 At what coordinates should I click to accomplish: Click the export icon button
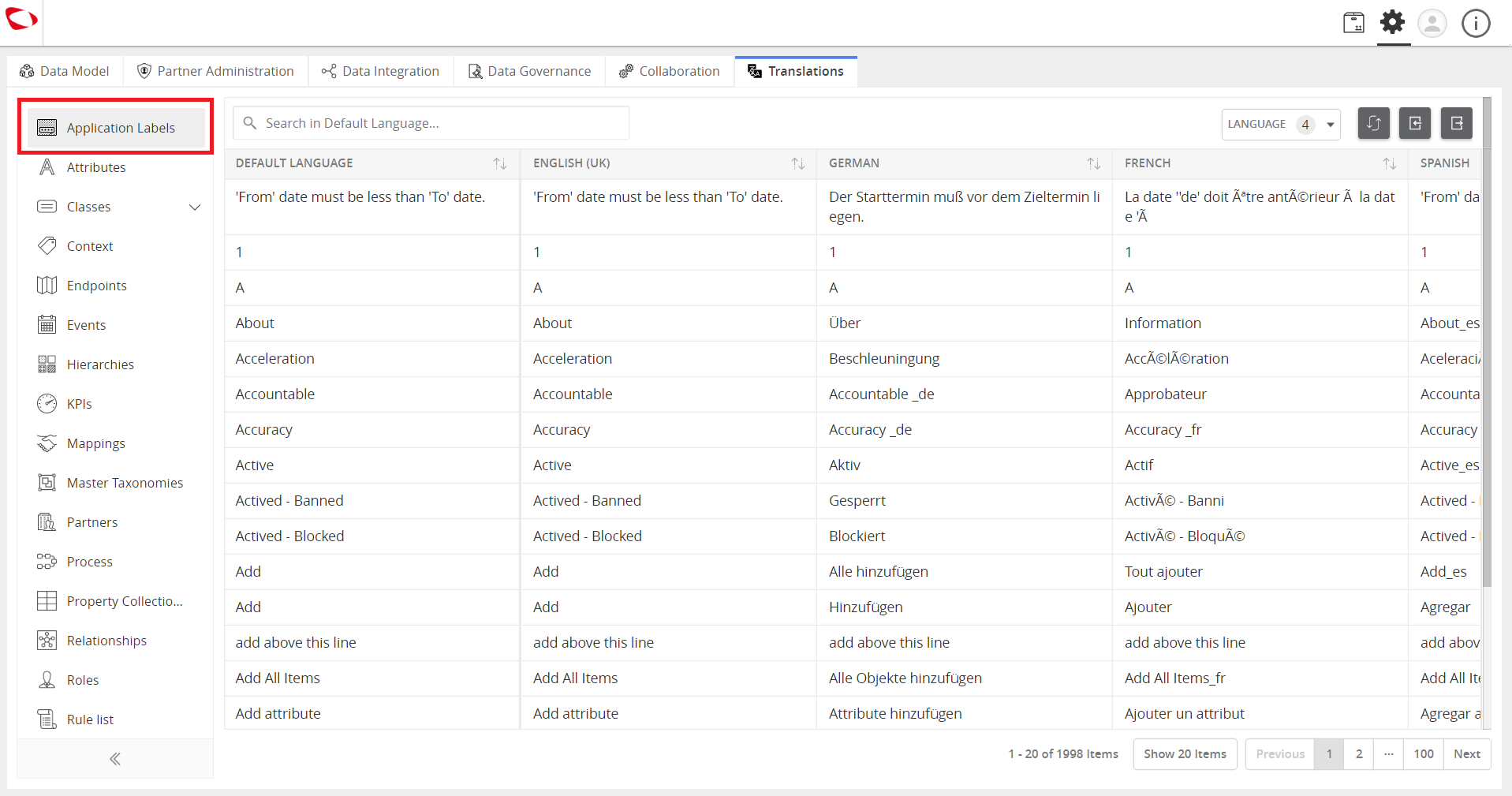click(1457, 124)
